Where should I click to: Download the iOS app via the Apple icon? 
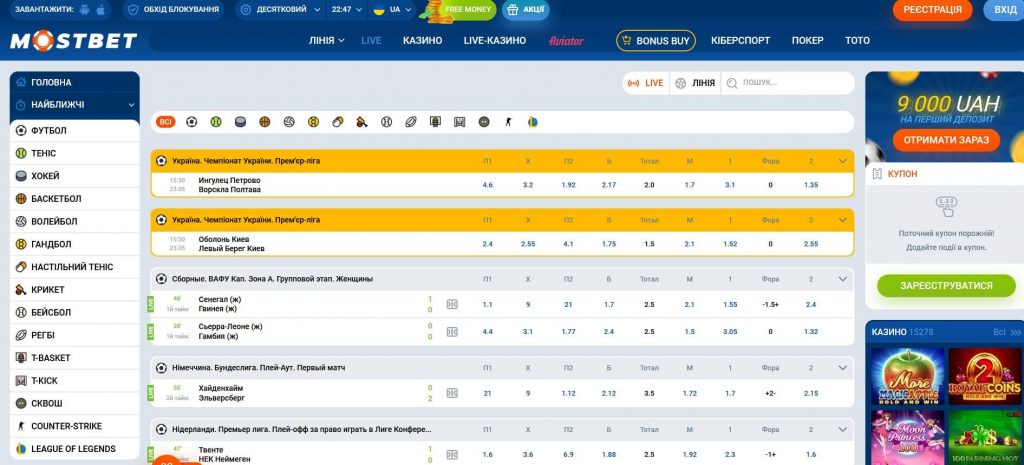[101, 10]
